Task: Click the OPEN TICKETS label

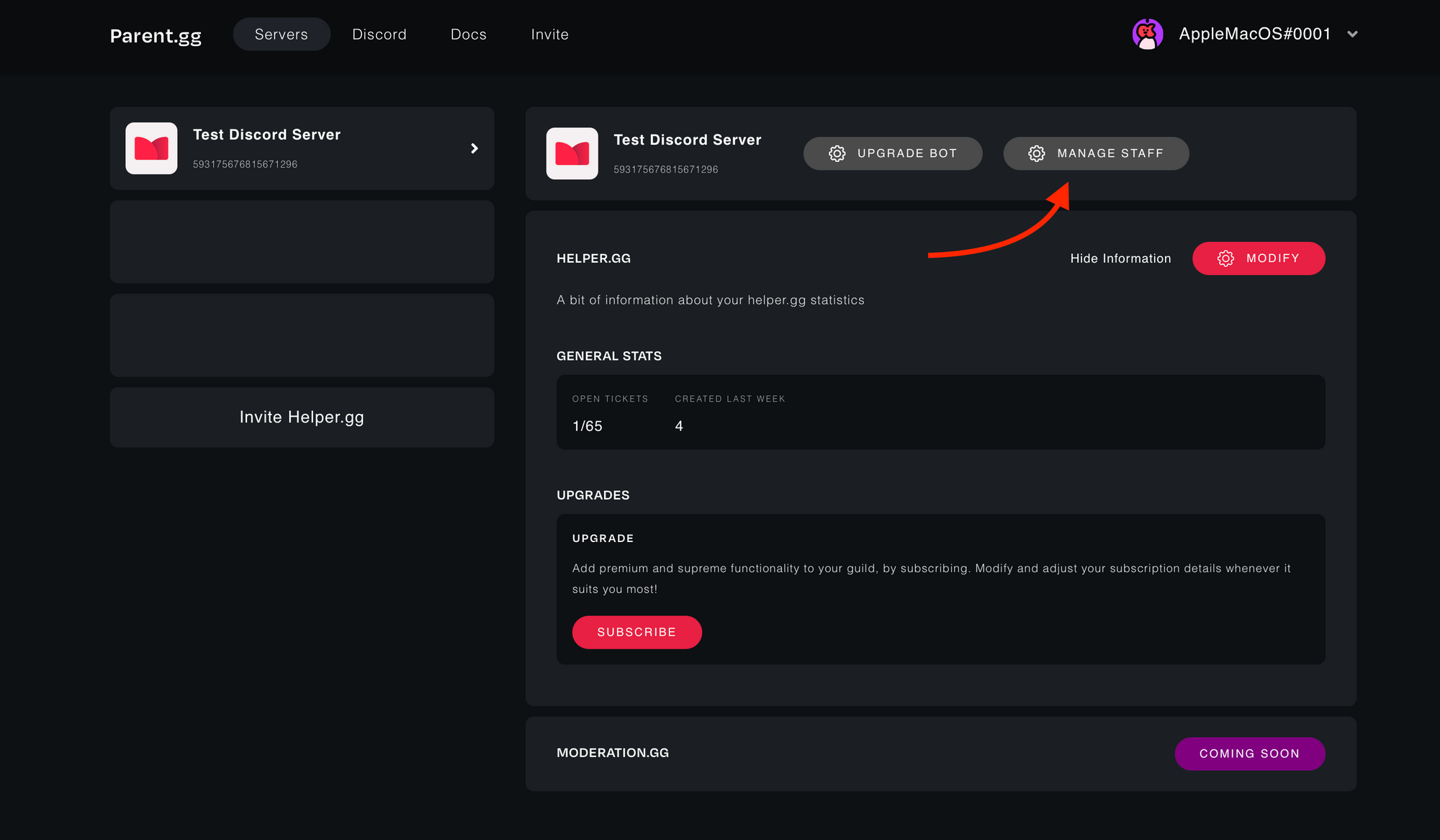Action: [x=610, y=399]
